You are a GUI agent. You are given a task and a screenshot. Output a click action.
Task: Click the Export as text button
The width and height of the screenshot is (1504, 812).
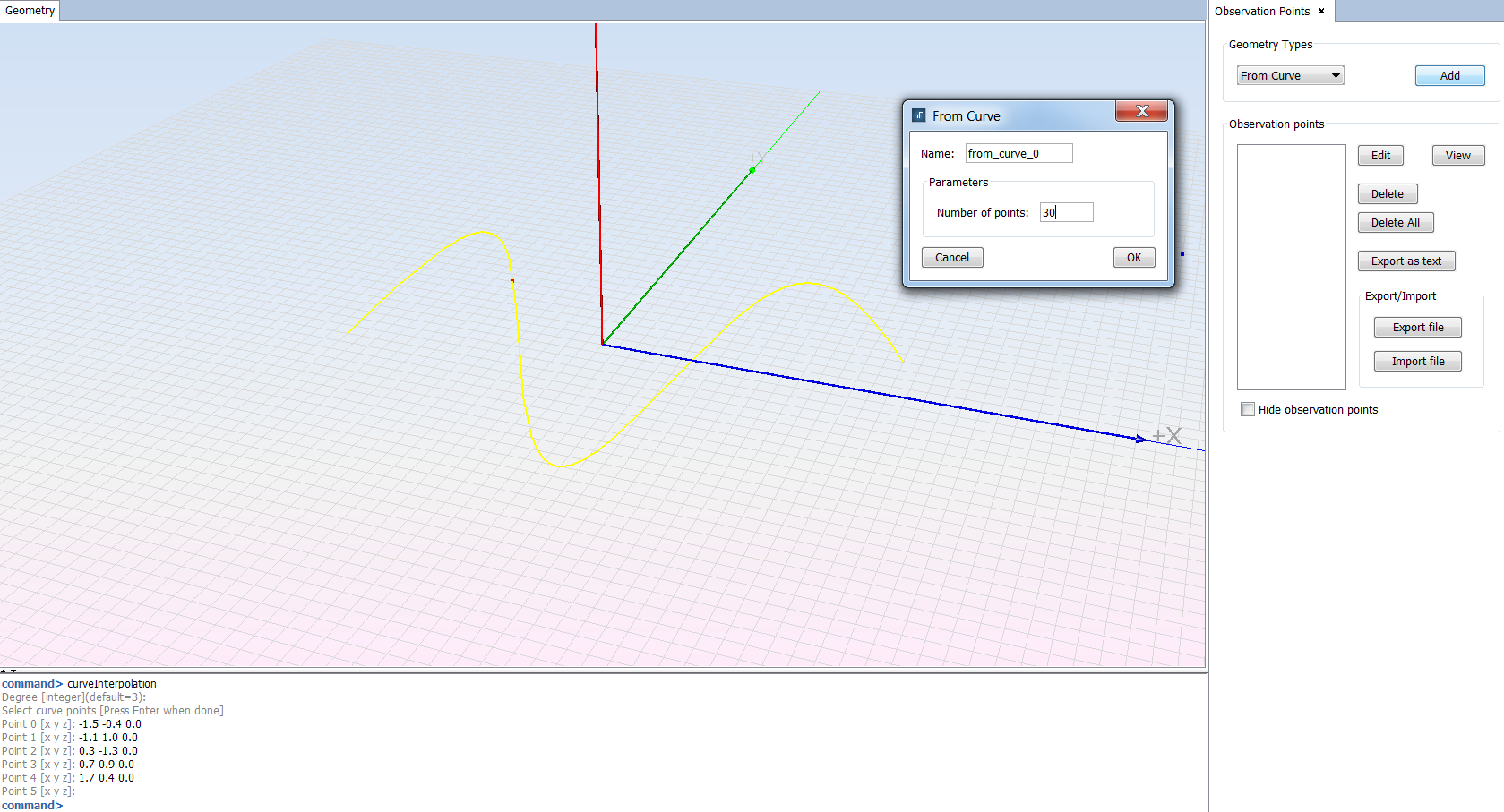1405,261
